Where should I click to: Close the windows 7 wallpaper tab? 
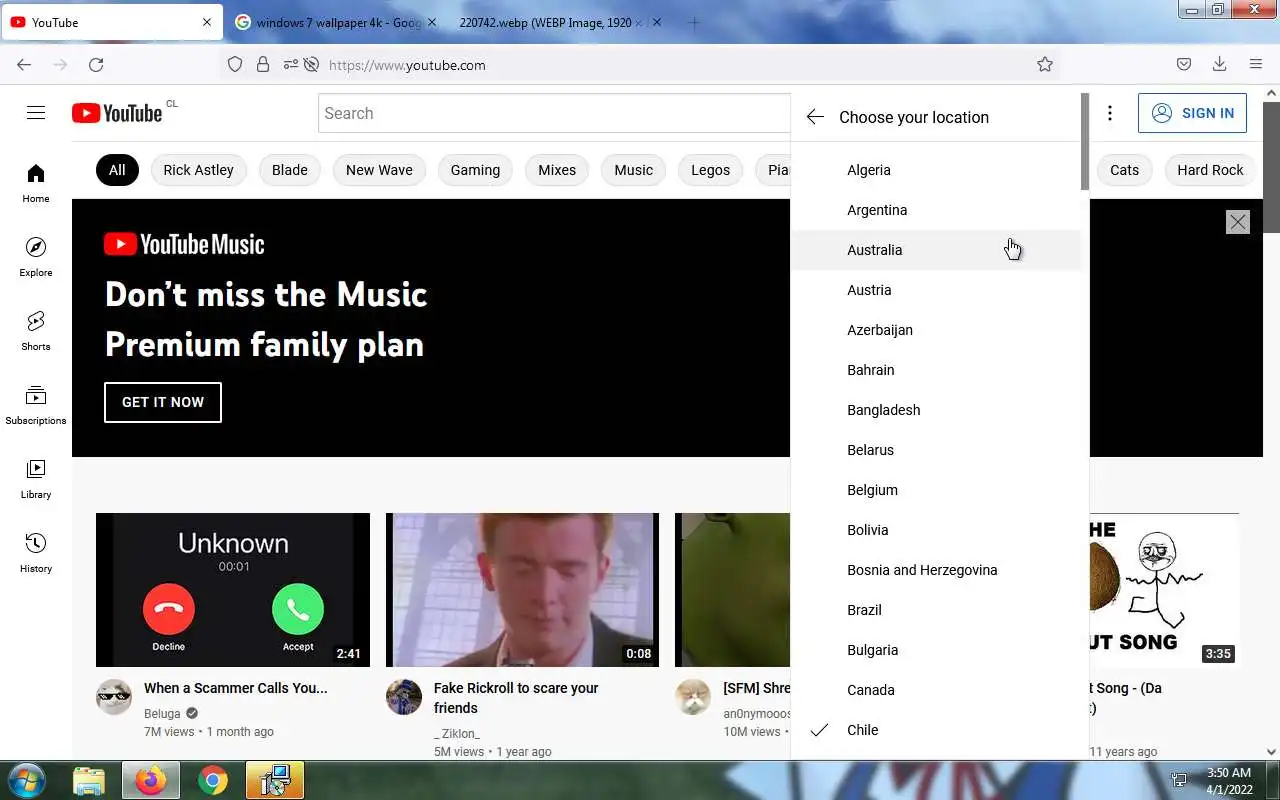tap(432, 22)
